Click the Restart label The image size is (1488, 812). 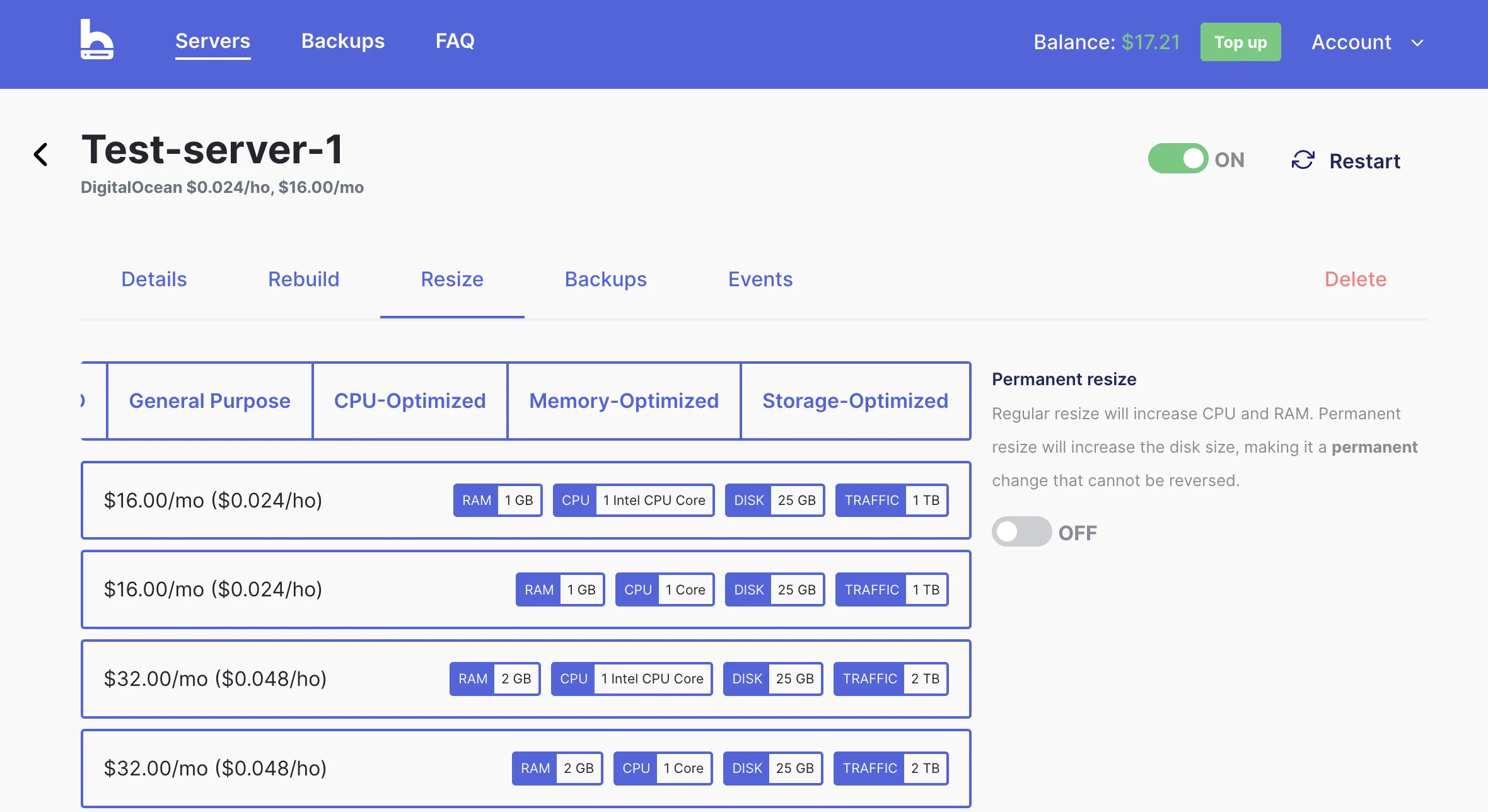click(1364, 161)
